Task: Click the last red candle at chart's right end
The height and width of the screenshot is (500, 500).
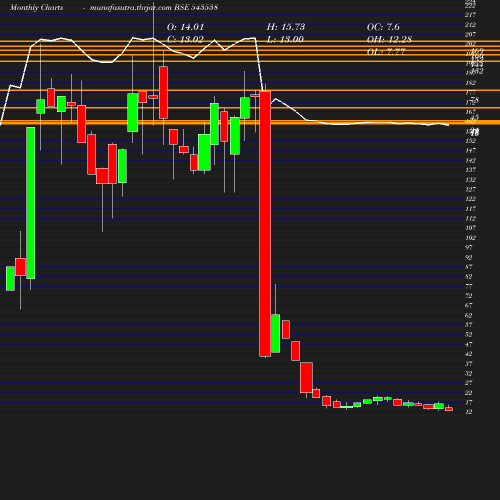Action: point(449,409)
